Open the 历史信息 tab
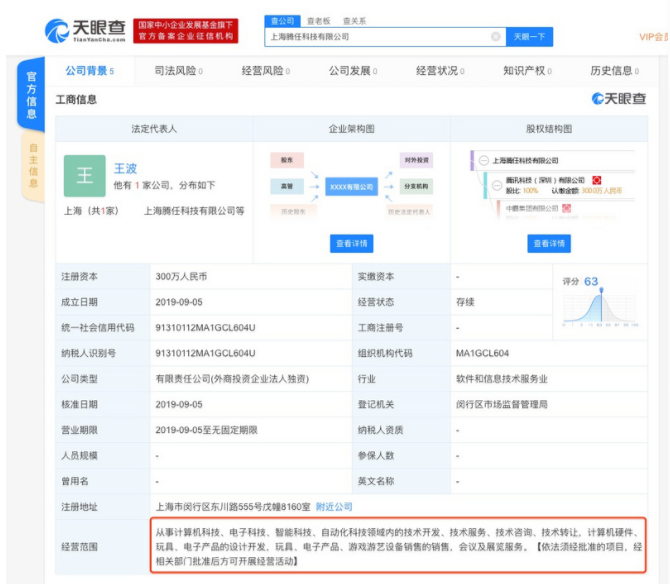This screenshot has width=670, height=584. (614, 71)
